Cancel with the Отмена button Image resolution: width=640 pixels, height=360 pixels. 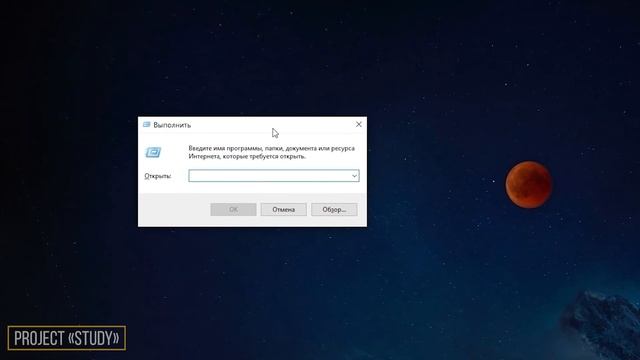[283, 209]
